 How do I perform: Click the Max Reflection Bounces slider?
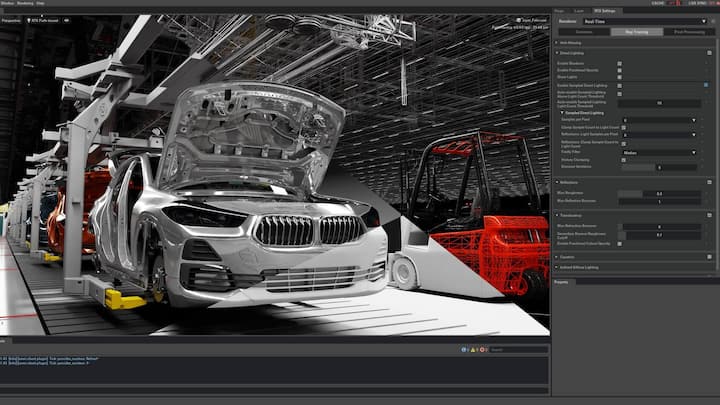click(x=659, y=202)
